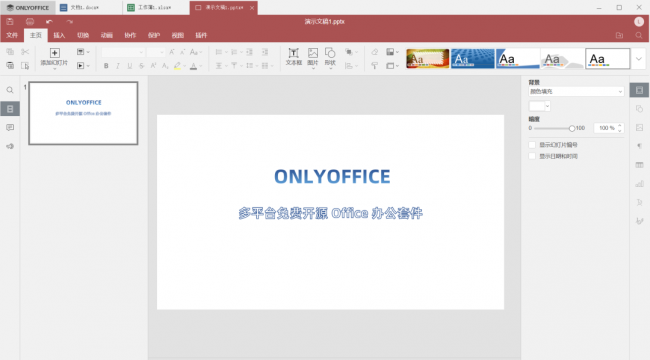
Task: Open table settings in right sidebar
Action: click(639, 165)
